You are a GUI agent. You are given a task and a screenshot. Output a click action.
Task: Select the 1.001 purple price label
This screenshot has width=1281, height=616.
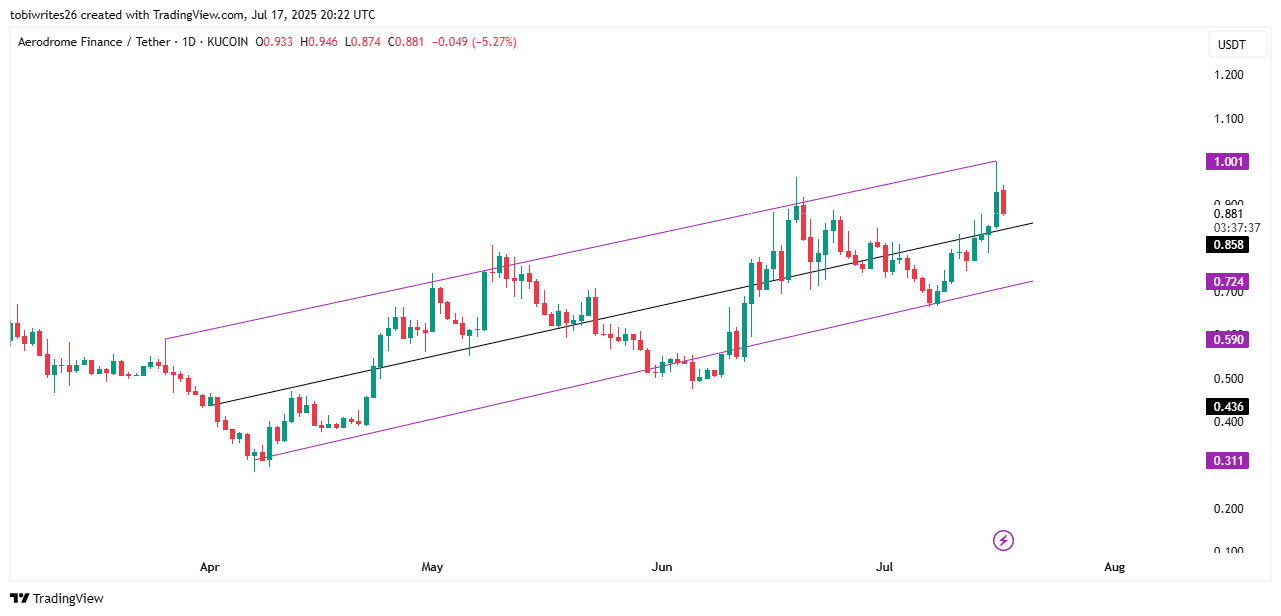pos(1229,162)
